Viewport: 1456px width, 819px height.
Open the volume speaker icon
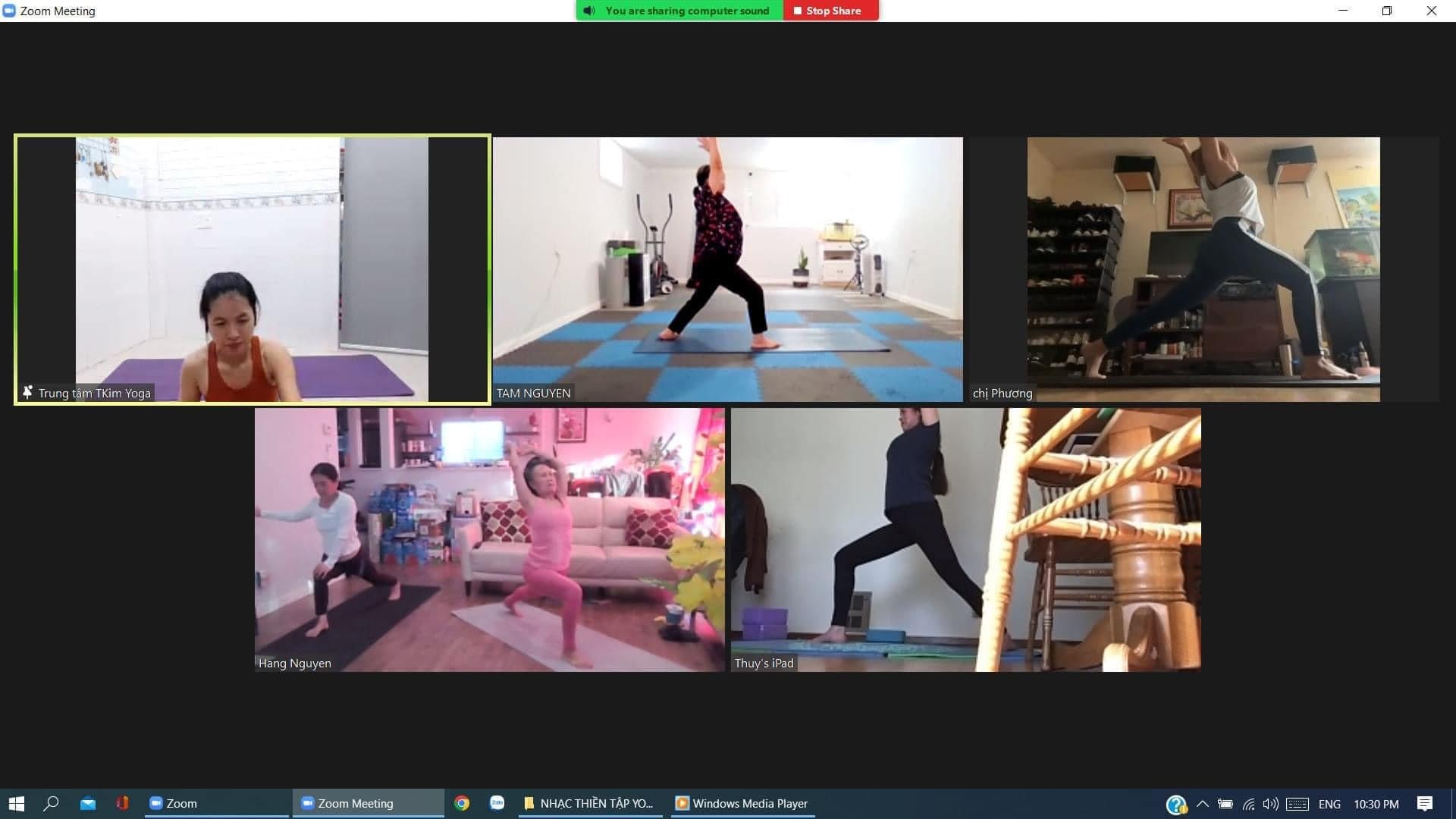[1270, 804]
